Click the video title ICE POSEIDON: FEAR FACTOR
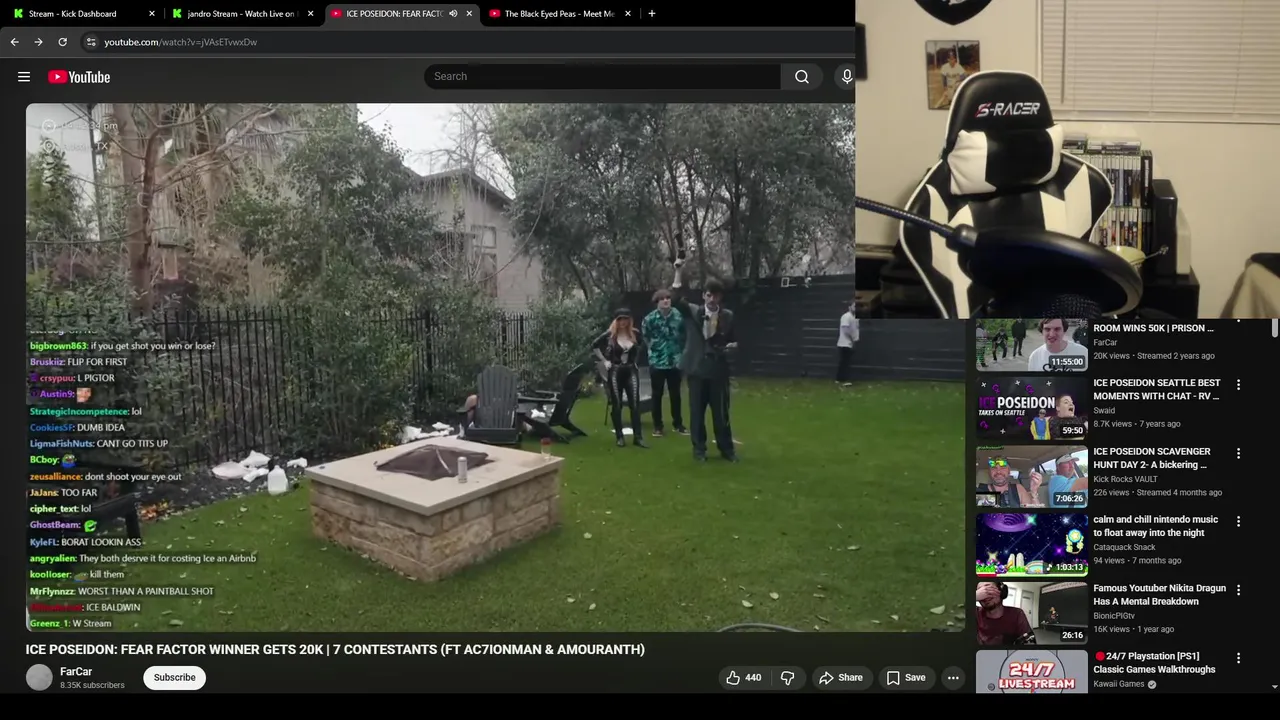Viewport: 1280px width, 720px height. (335, 650)
